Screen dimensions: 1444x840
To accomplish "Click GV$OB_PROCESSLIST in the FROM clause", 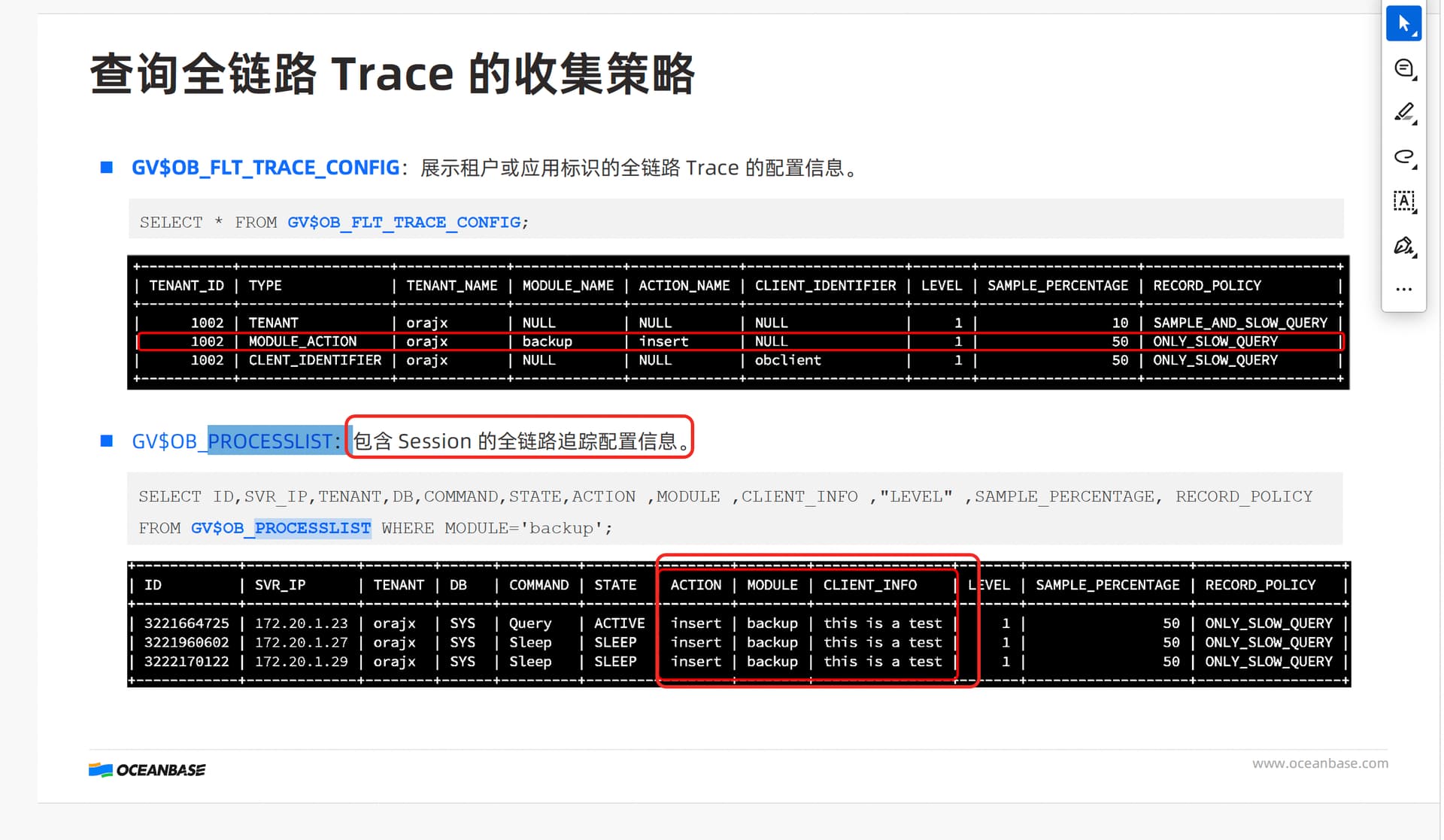I will tap(281, 528).
